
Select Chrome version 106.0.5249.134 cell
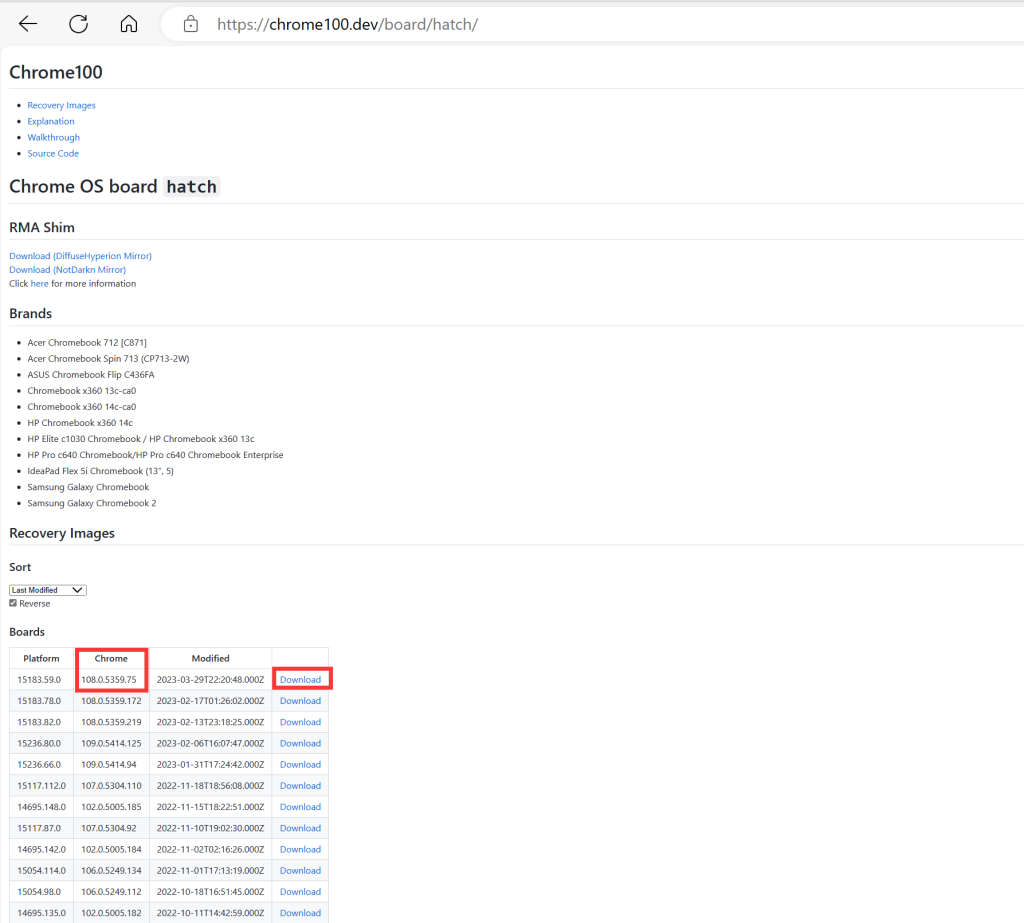(x=111, y=871)
